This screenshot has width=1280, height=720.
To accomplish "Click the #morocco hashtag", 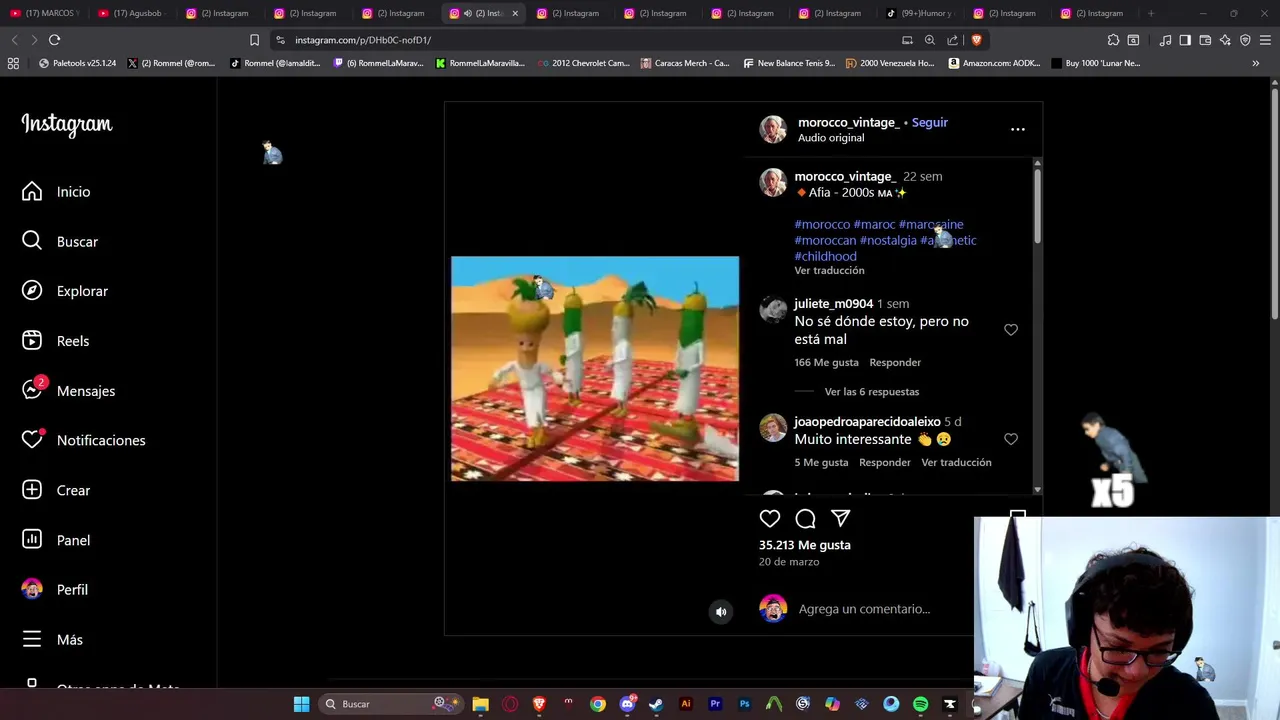I will (822, 224).
